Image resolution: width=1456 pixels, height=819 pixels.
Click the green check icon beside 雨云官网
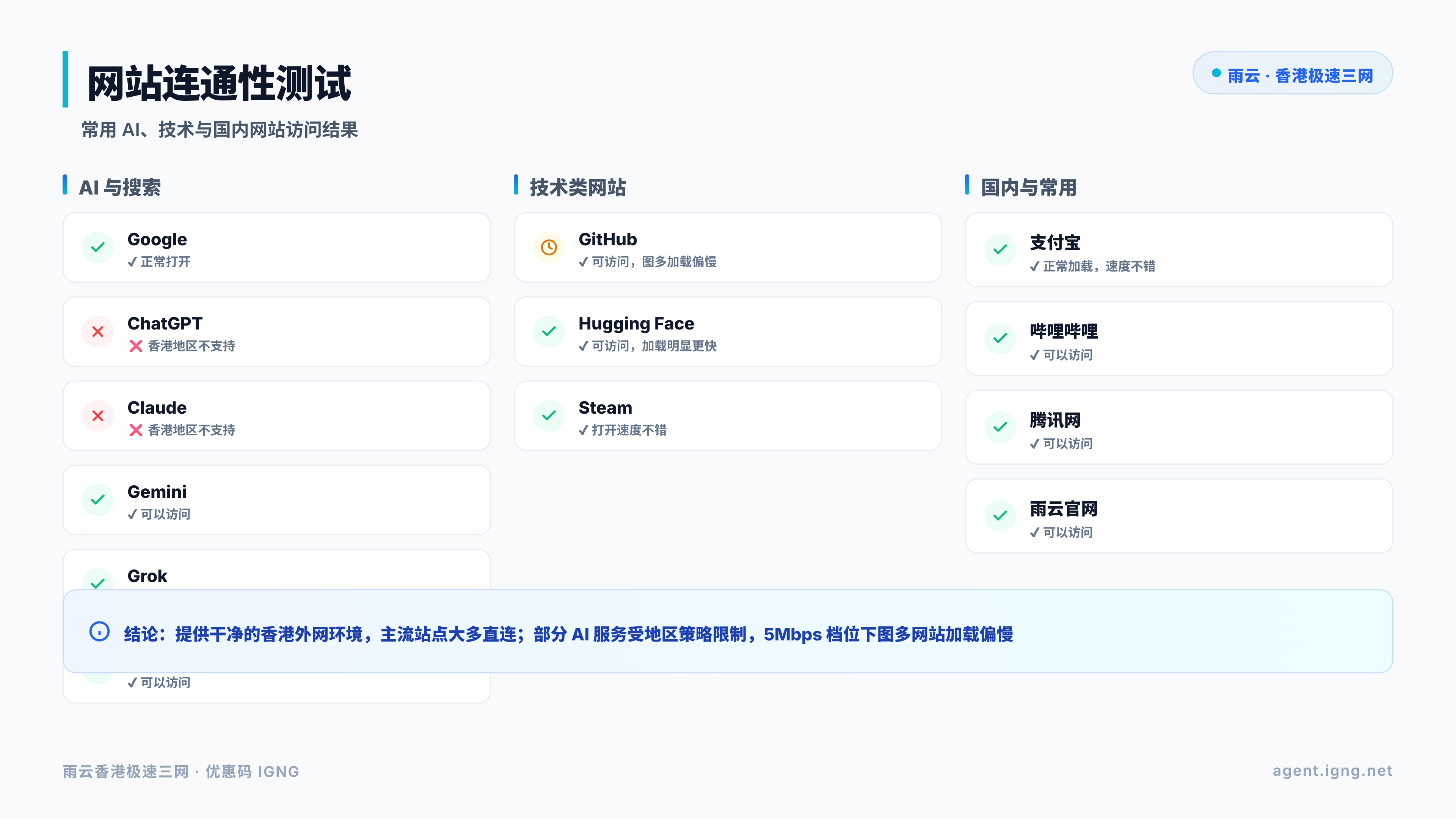1000,516
